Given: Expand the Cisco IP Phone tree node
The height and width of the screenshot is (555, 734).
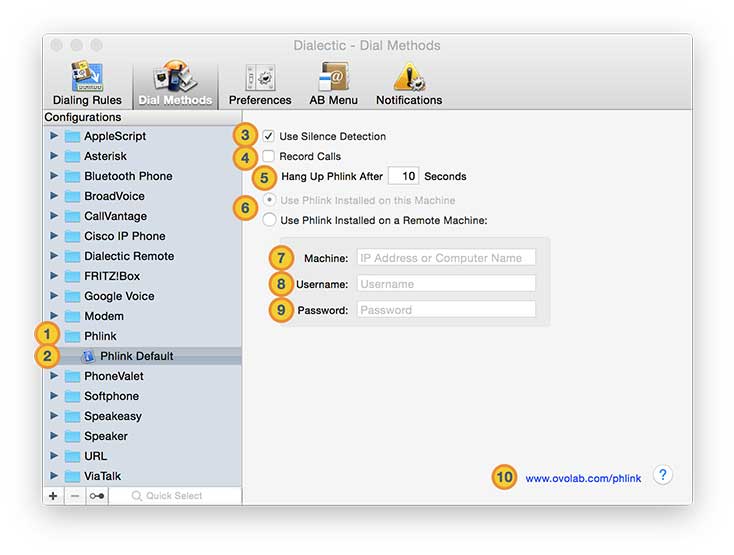Looking at the screenshot, I should click(x=54, y=235).
